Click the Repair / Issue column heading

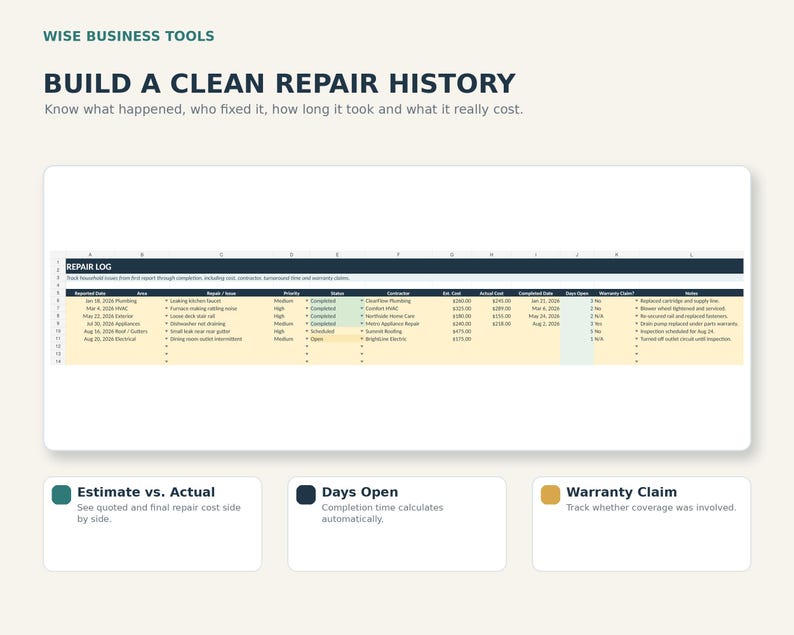(221, 293)
